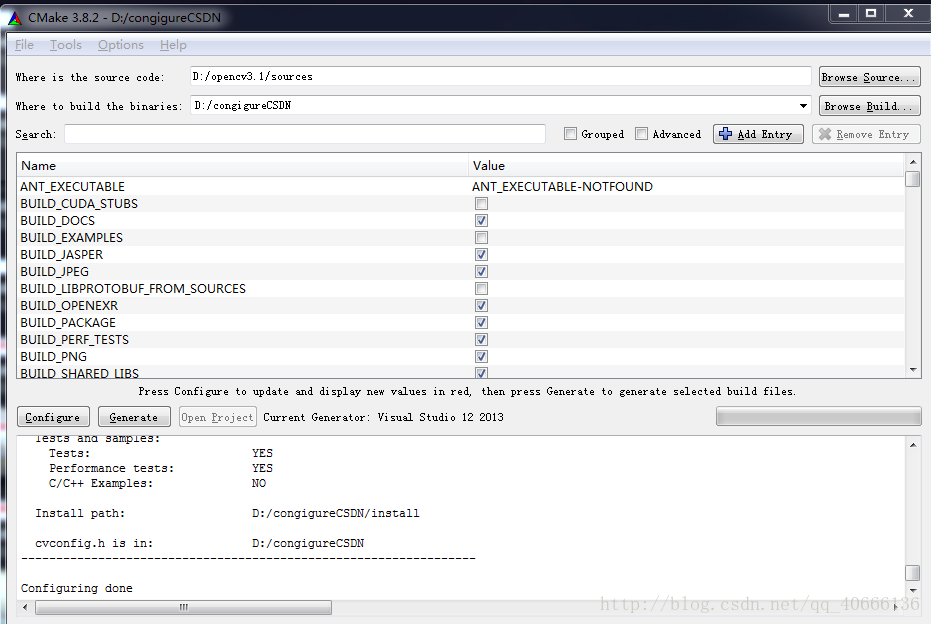The image size is (931, 624).
Task: Disable the BUILD_OPENEXR checkbox
Action: tap(481, 305)
